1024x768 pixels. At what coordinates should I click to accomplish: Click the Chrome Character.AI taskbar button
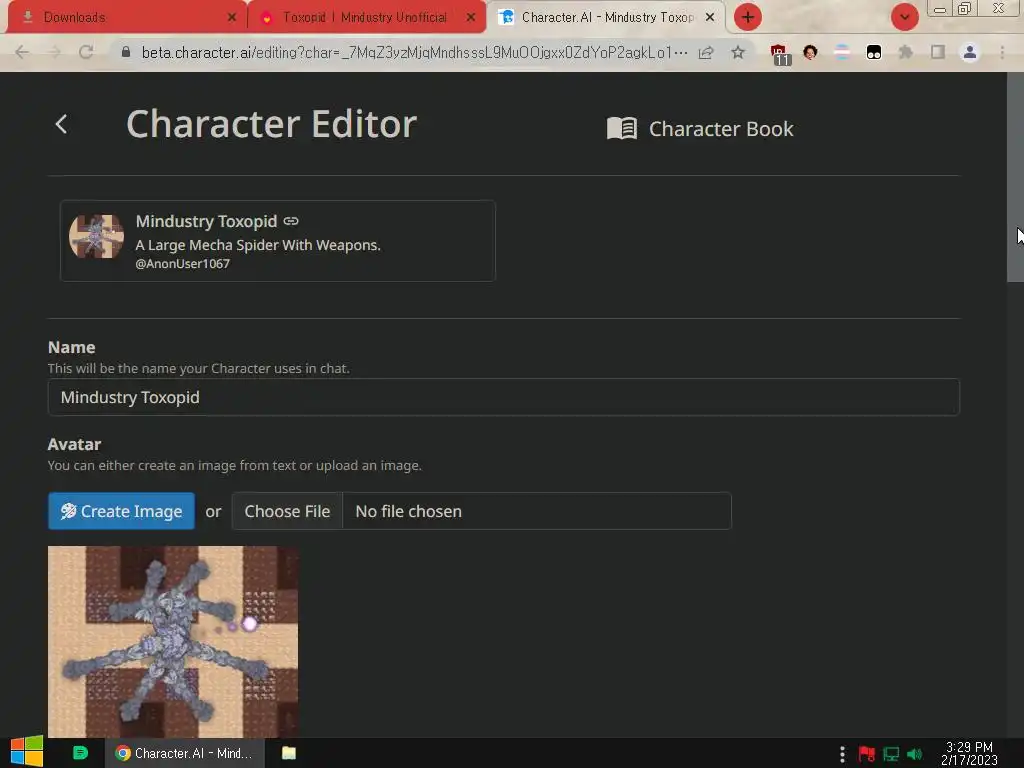coord(185,753)
